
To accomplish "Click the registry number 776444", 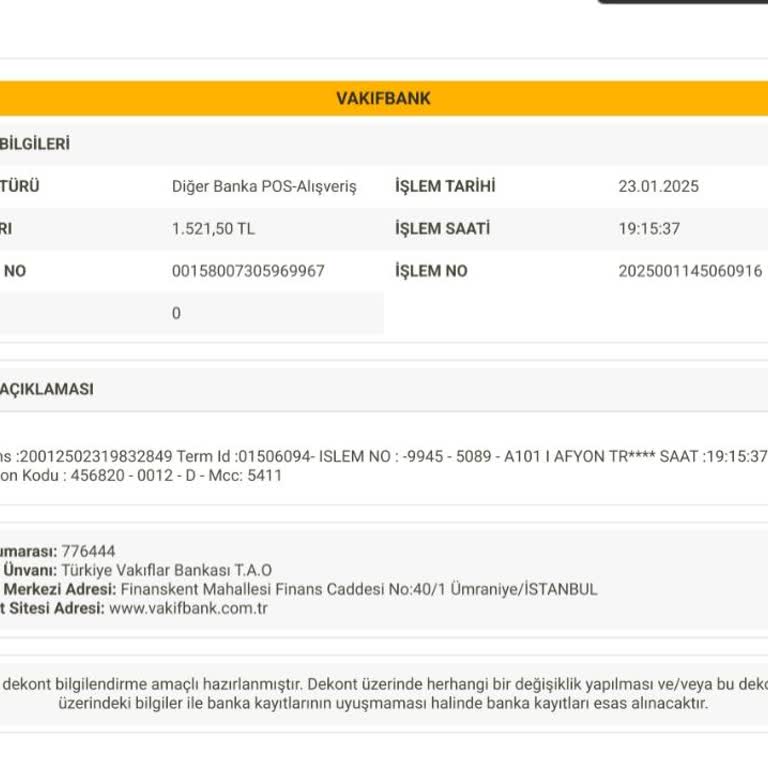I will click(88, 552).
